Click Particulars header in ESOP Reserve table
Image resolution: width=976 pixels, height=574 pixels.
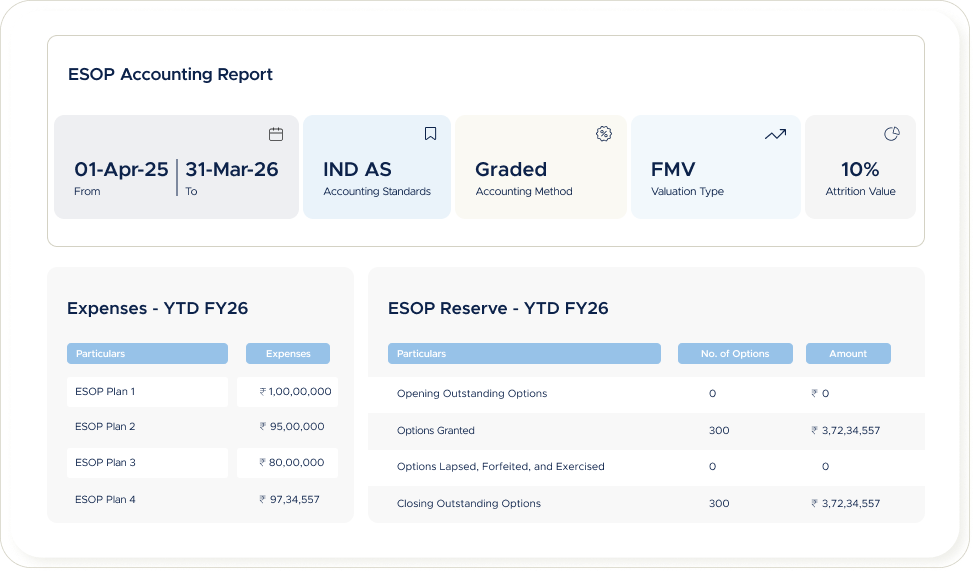524,353
